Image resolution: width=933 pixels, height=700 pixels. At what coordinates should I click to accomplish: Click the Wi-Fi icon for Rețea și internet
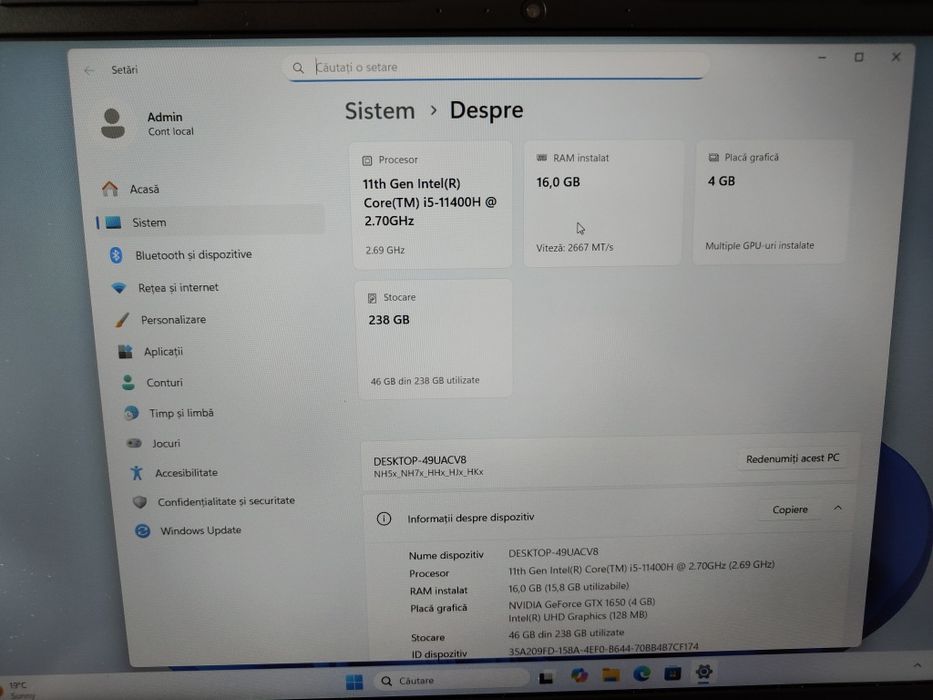119,288
